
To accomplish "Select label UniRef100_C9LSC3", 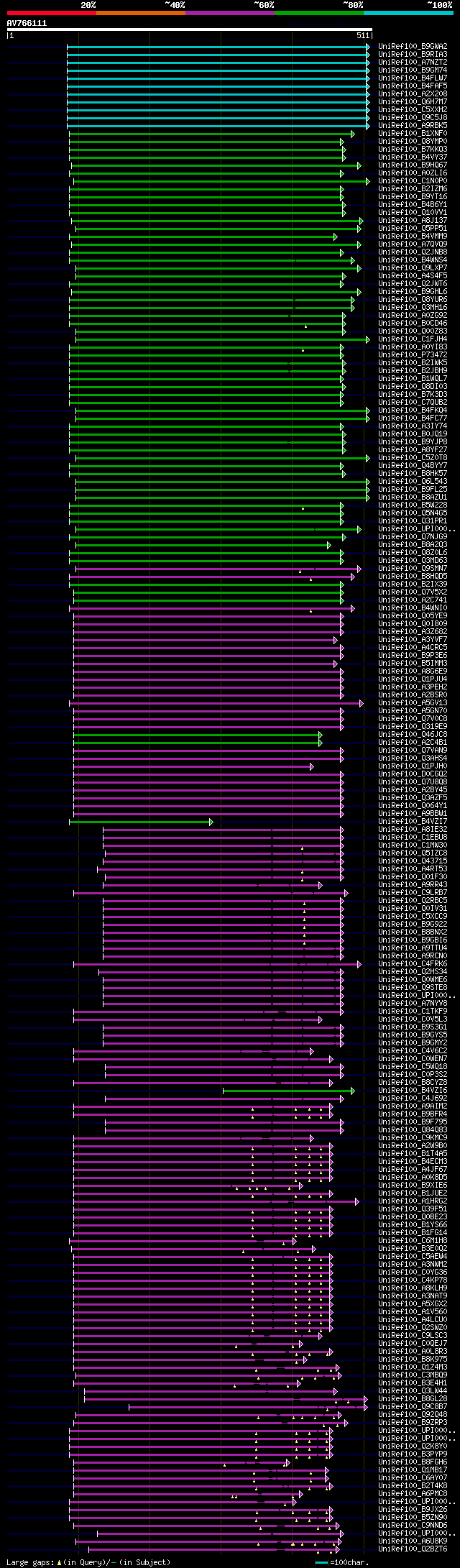I will [413, 1335].
